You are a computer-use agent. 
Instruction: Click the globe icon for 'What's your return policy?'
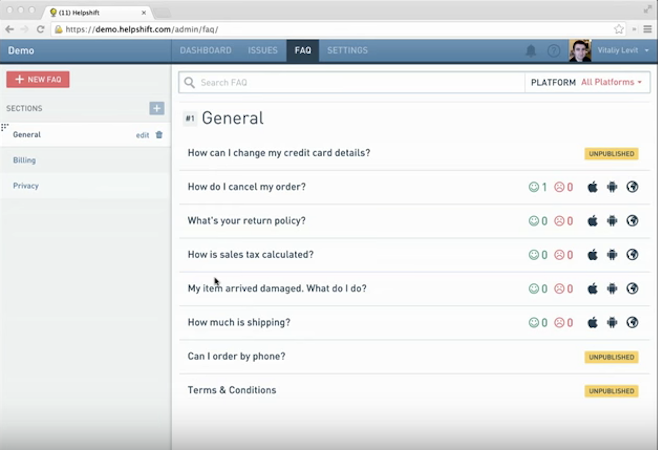(x=632, y=221)
